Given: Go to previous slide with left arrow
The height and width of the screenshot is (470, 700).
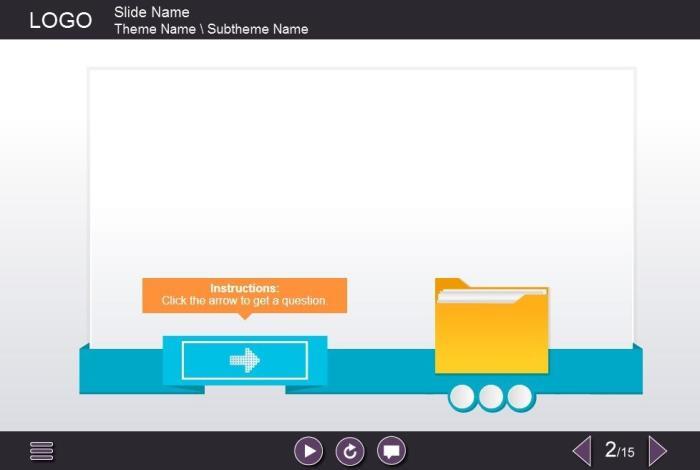Looking at the screenshot, I should pos(581,451).
